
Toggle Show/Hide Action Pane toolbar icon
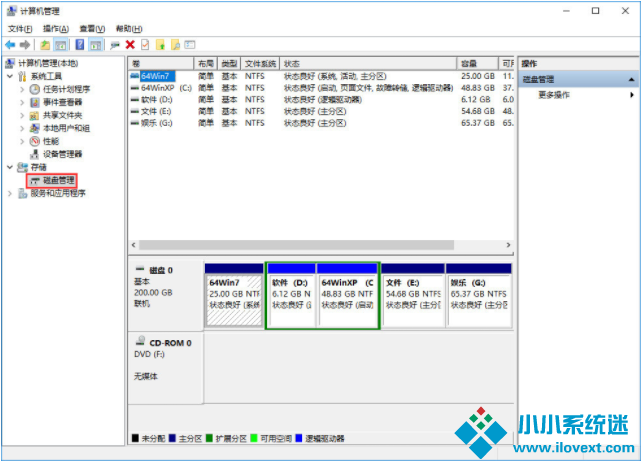(96, 45)
